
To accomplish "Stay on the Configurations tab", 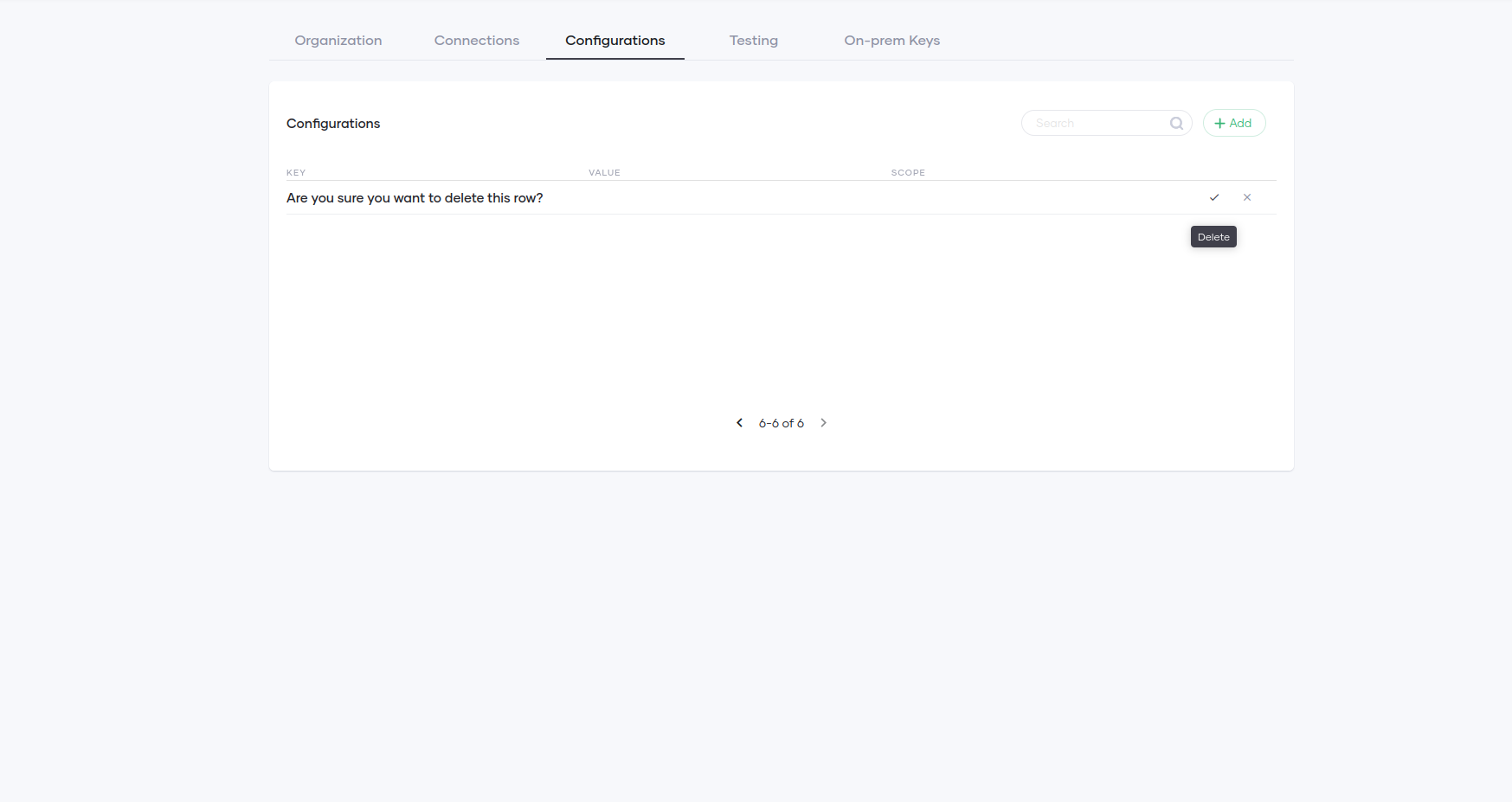I will (x=614, y=40).
